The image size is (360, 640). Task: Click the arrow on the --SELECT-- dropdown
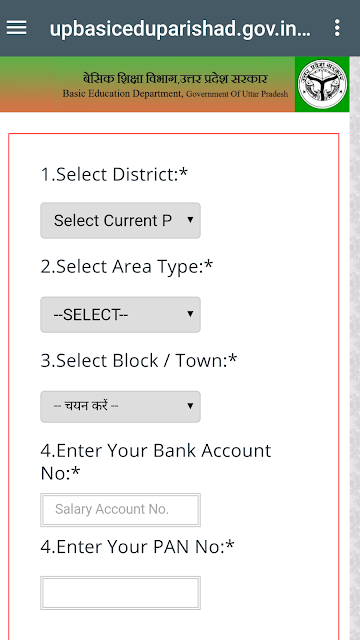[190, 314]
